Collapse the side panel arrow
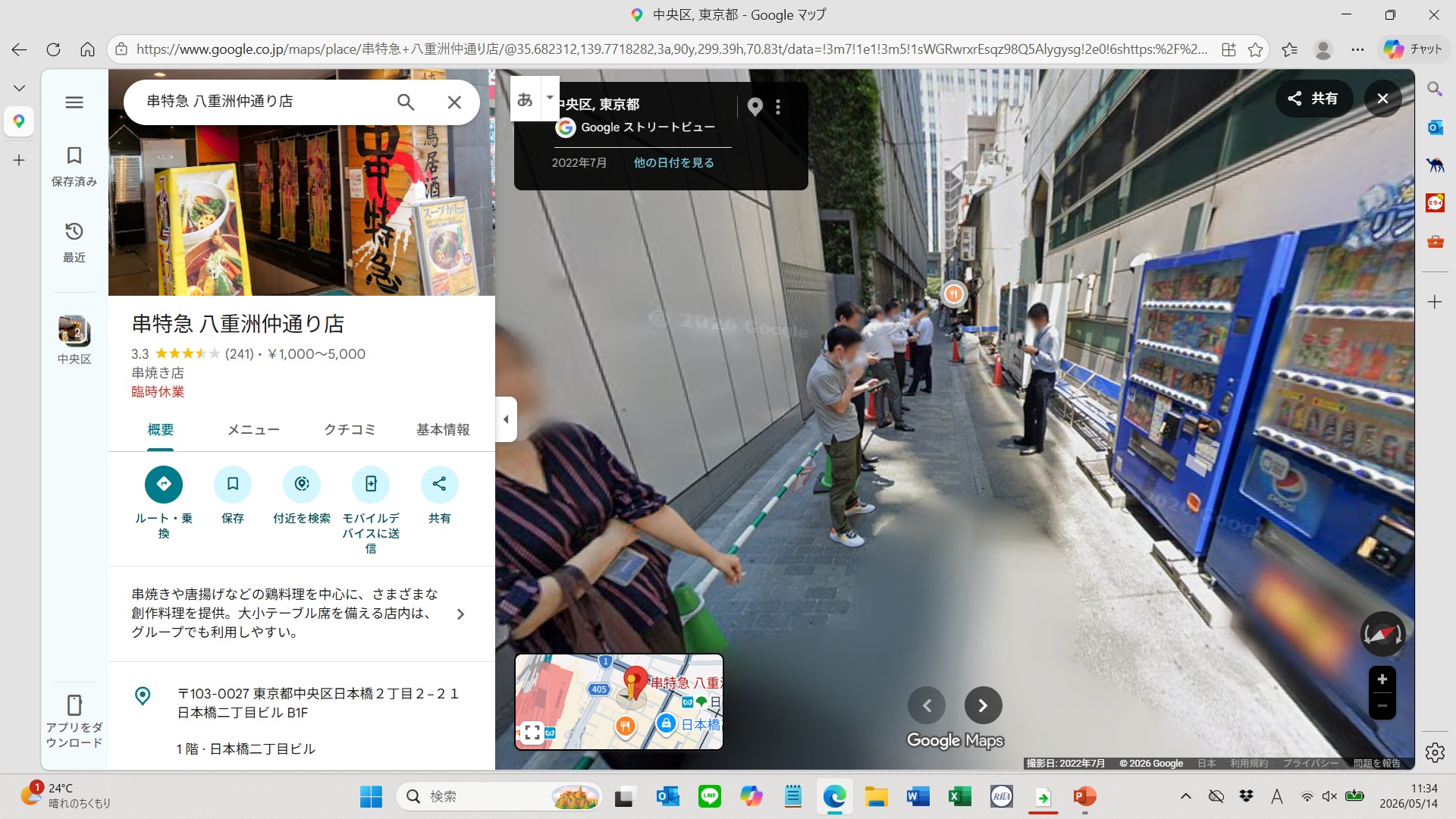1456x819 pixels. (506, 419)
